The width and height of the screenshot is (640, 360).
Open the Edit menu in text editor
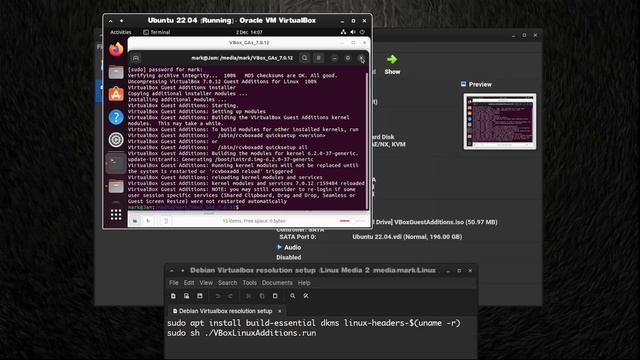pos(189,283)
